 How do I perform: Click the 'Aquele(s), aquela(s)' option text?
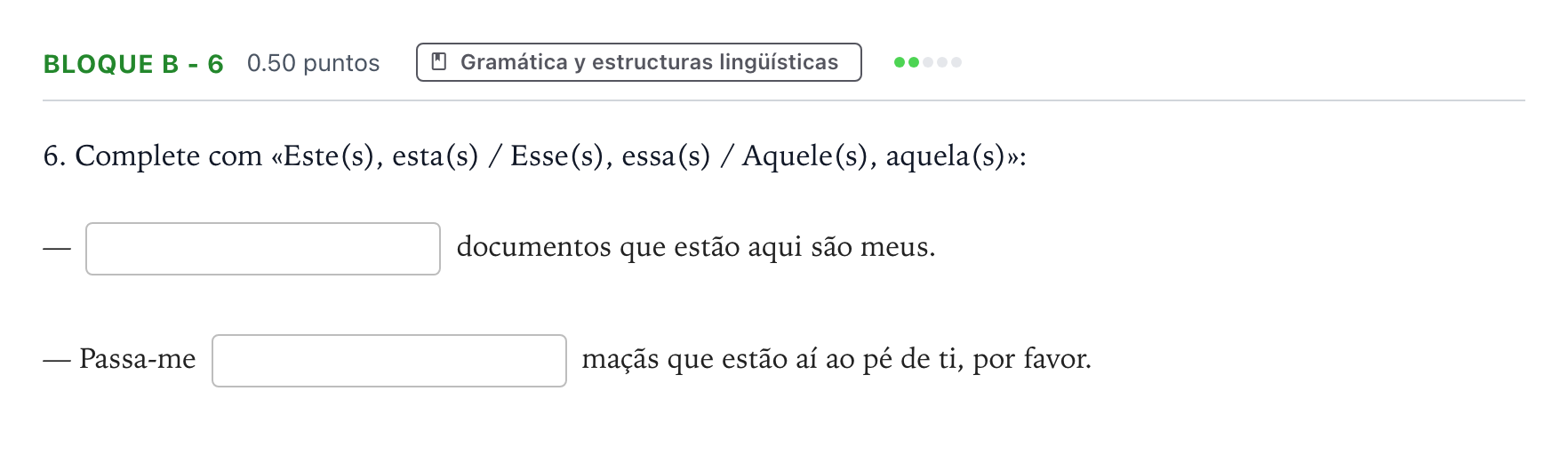coord(874,156)
